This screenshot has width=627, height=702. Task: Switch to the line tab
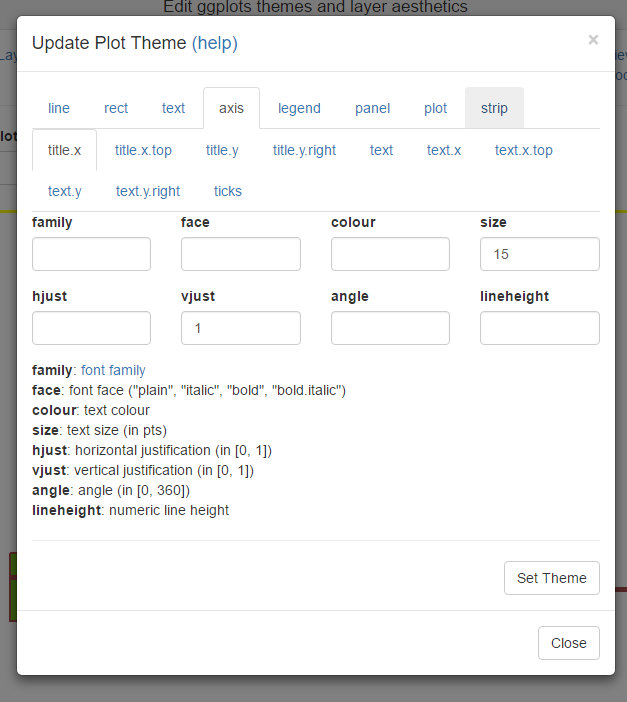click(59, 108)
